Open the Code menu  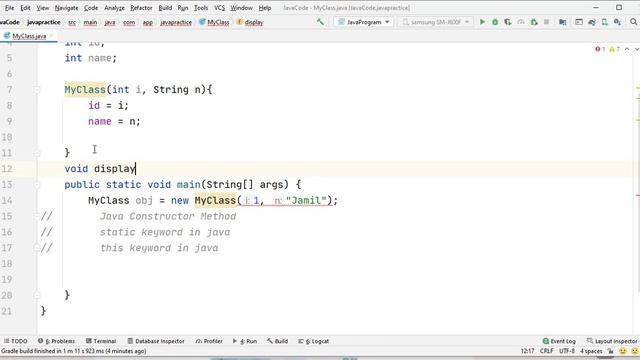pyautogui.click(x=91, y=8)
